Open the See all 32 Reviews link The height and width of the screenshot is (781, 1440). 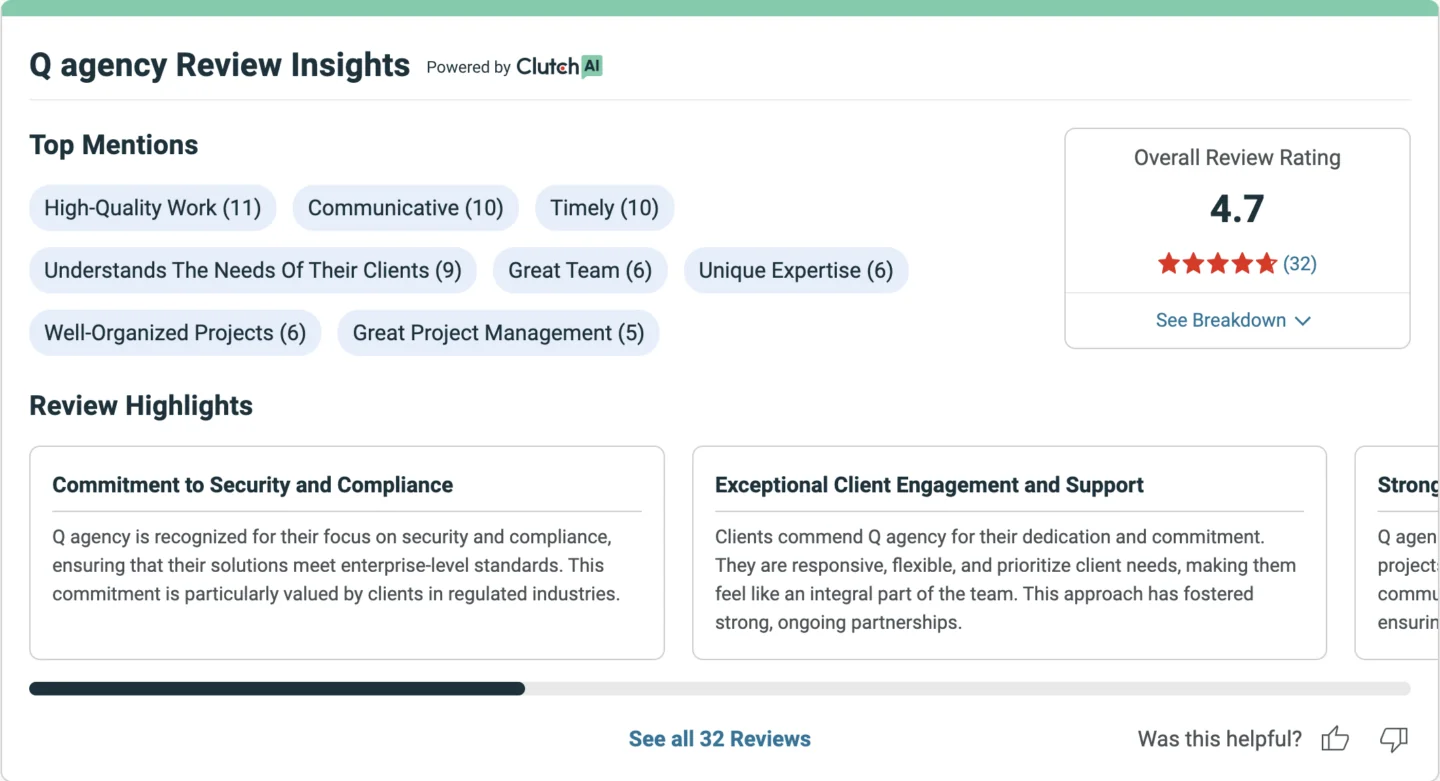pyautogui.click(x=720, y=739)
